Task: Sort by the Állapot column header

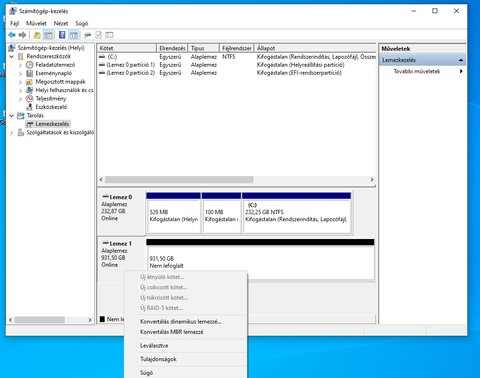Action: (x=315, y=48)
